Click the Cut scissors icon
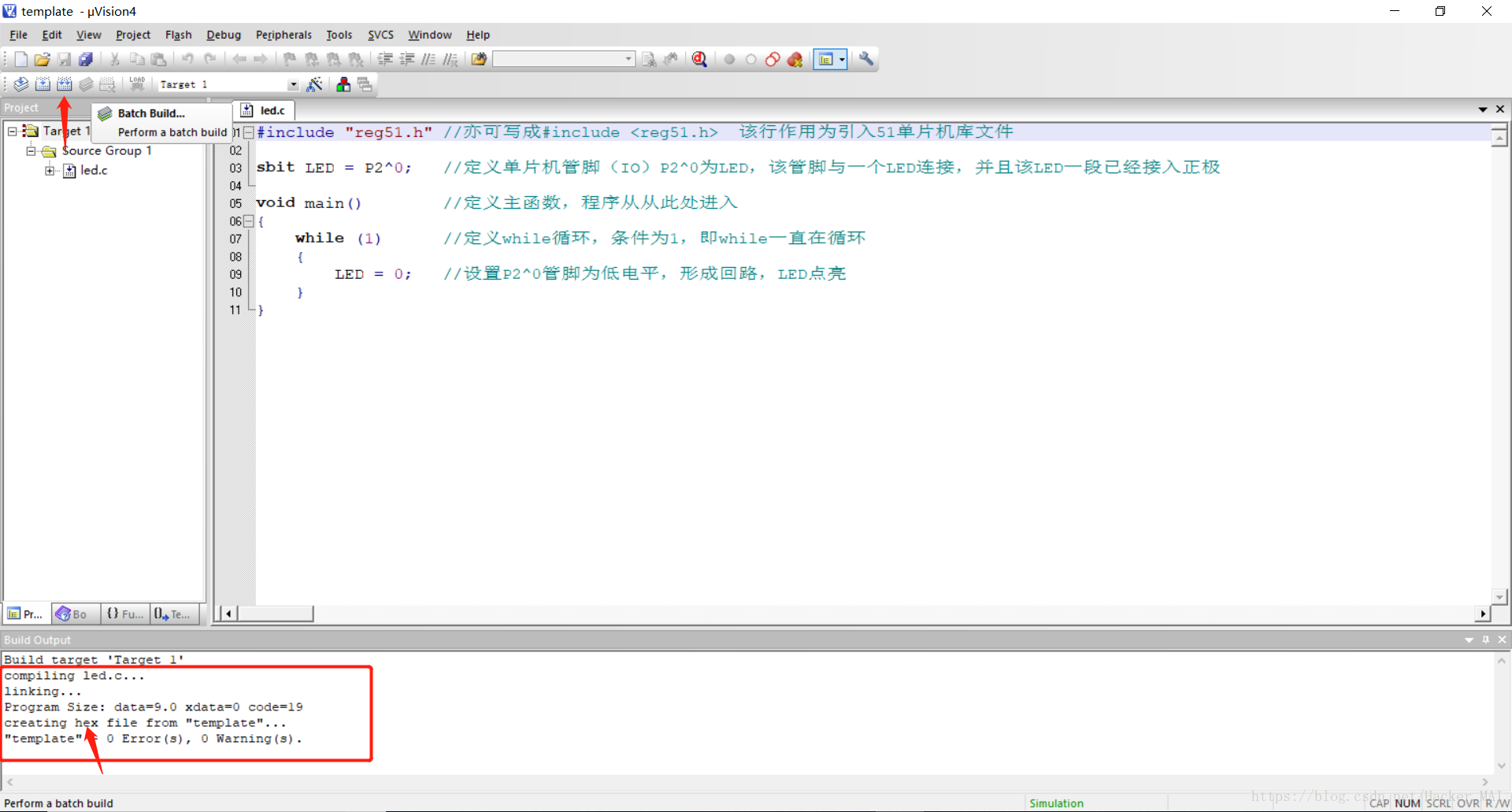Image resolution: width=1512 pixels, height=812 pixels. [115, 59]
